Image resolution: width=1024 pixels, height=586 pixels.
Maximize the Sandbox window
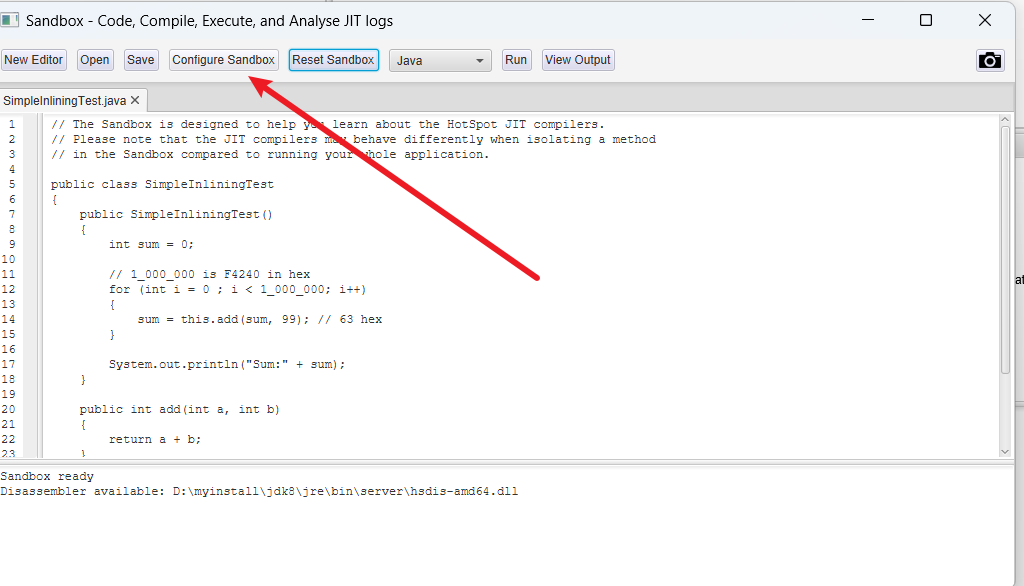[x=926, y=20]
